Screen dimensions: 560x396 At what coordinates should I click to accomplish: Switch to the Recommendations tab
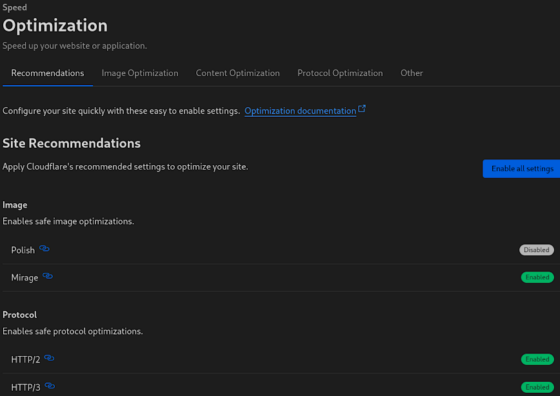pyautogui.click(x=48, y=73)
